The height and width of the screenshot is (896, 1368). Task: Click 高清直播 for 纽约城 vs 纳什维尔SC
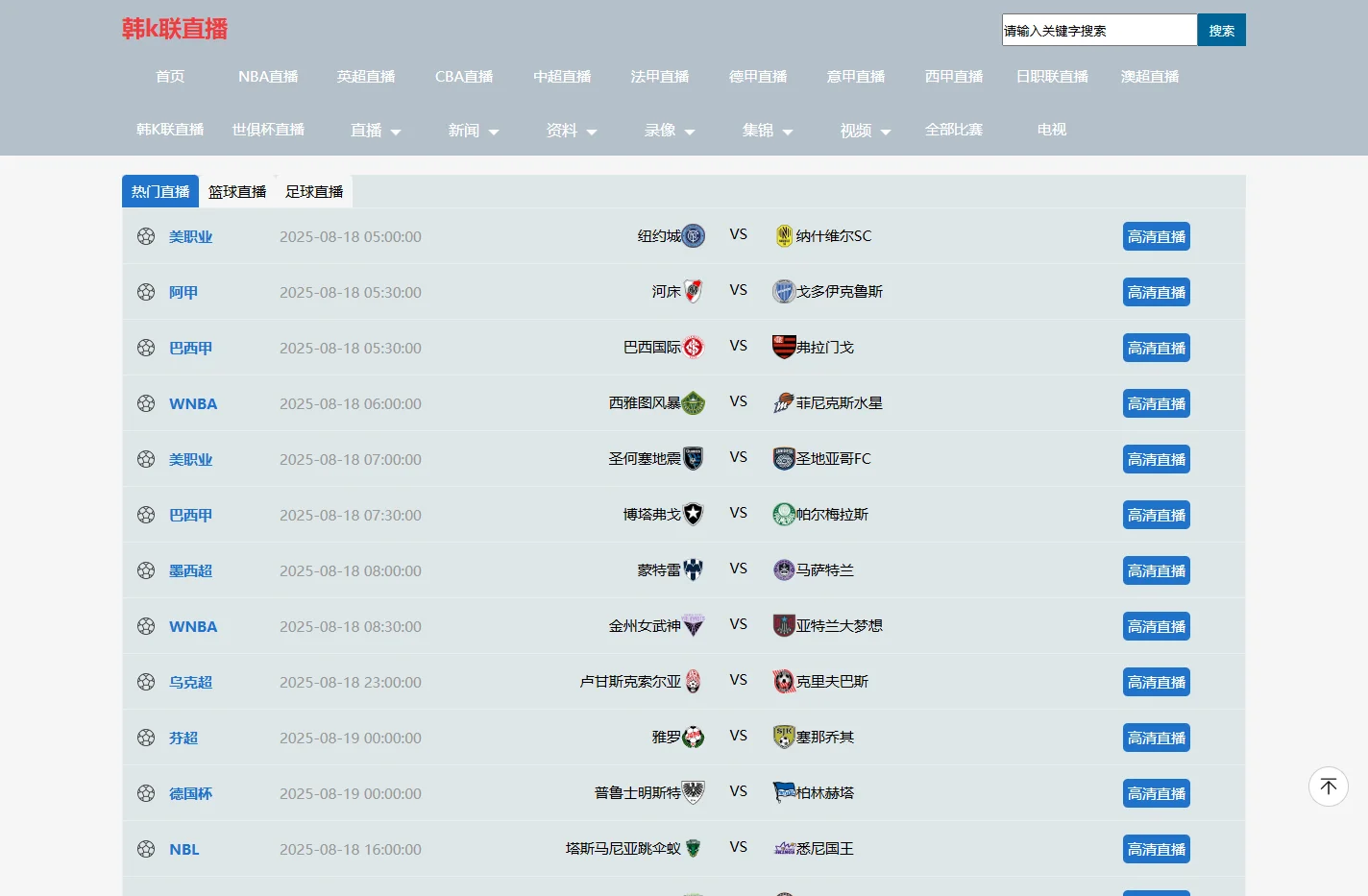(1157, 236)
